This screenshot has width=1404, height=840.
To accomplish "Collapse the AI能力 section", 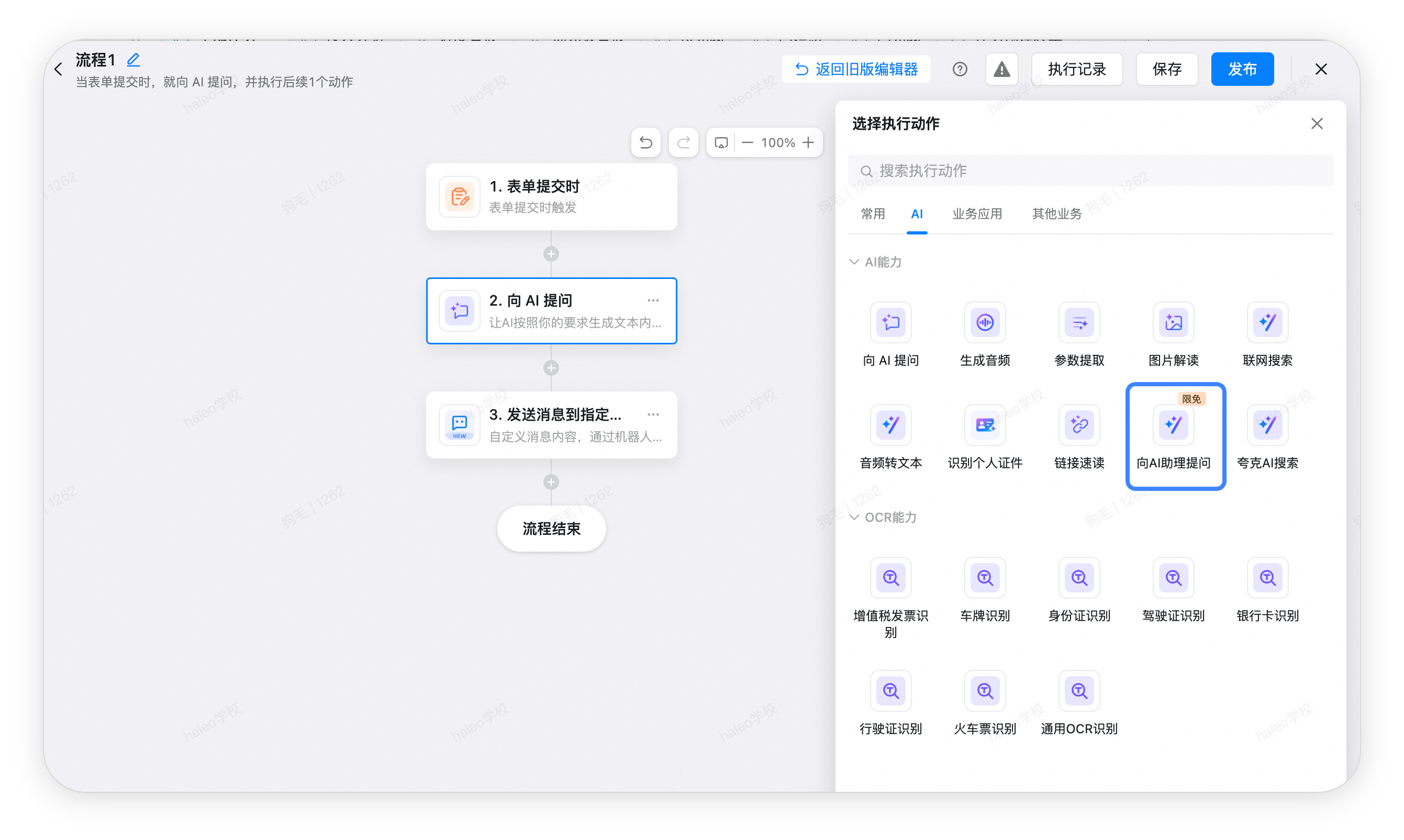I will pyautogui.click(x=854, y=262).
